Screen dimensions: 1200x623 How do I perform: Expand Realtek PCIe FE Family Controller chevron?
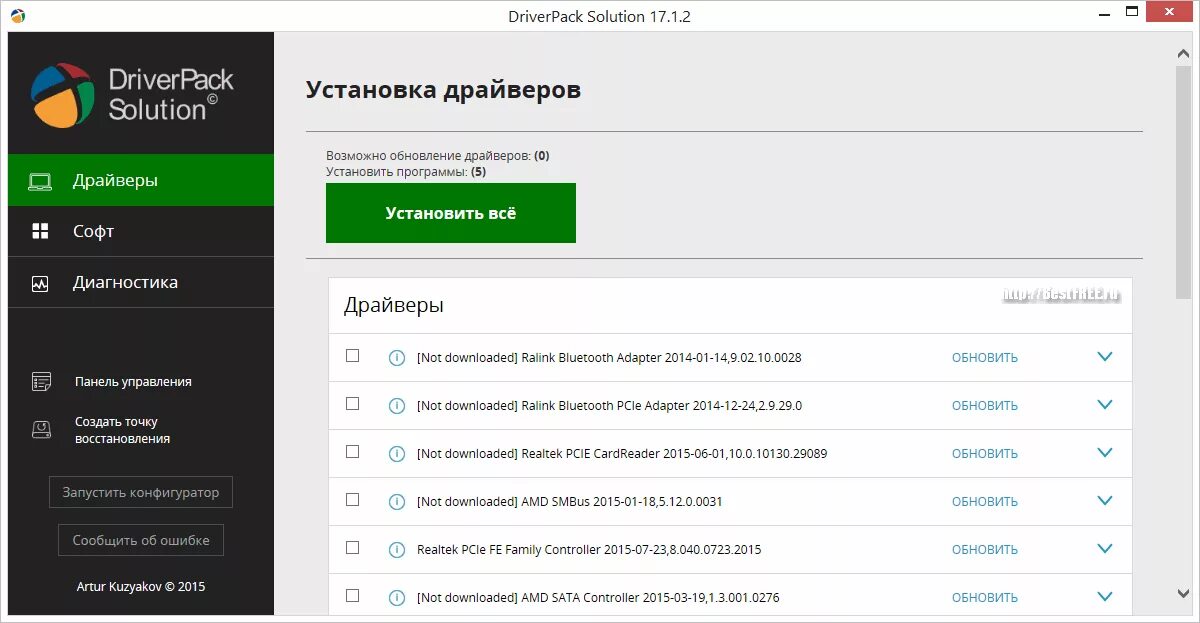point(1105,549)
